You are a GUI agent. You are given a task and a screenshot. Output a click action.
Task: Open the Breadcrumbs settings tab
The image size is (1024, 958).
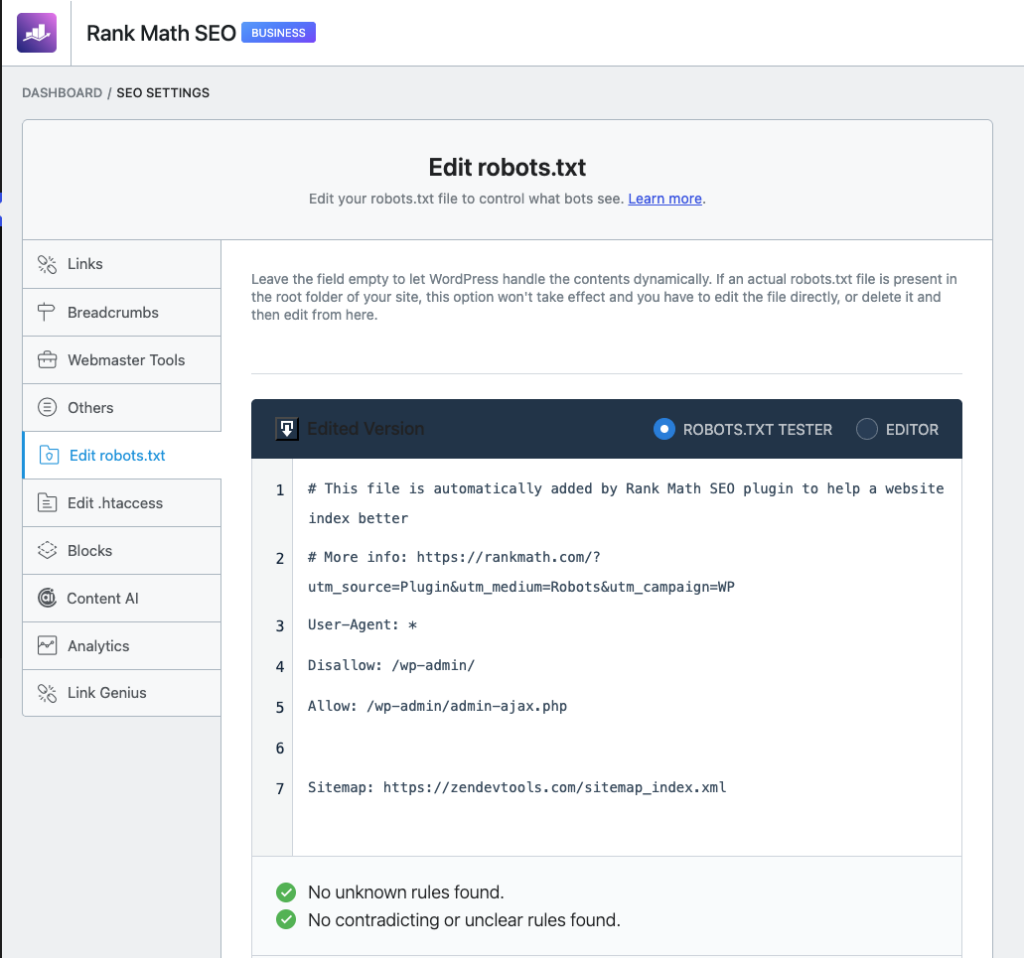(x=122, y=312)
